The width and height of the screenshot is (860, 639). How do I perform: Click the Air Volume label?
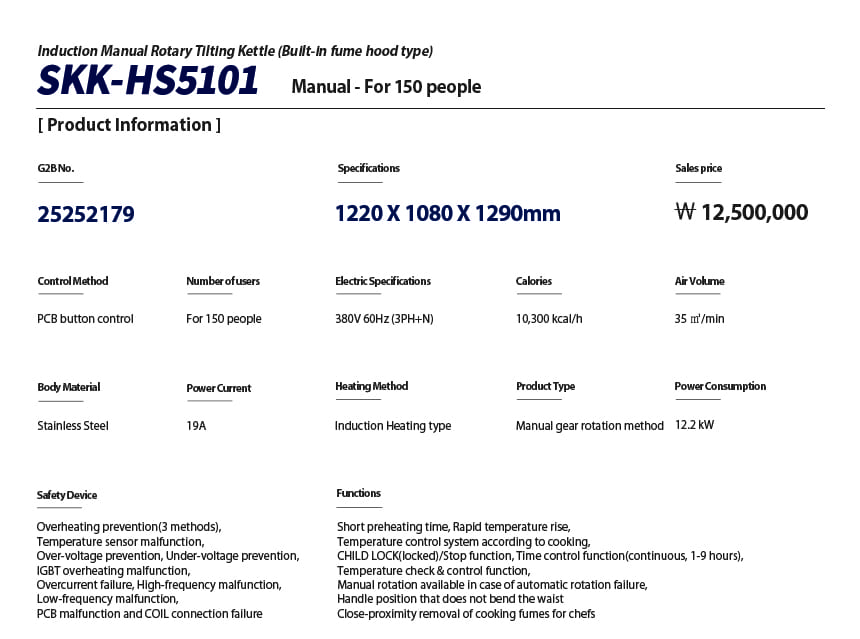(x=700, y=281)
